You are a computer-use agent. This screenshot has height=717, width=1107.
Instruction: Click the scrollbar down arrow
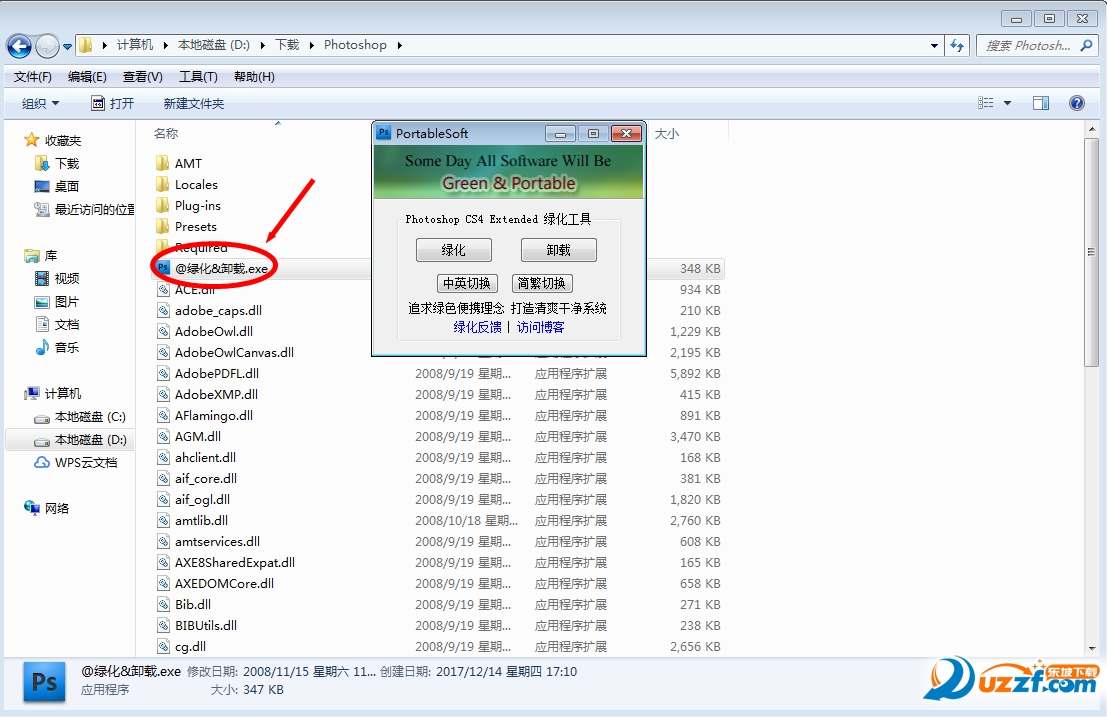pyautogui.click(x=1092, y=648)
